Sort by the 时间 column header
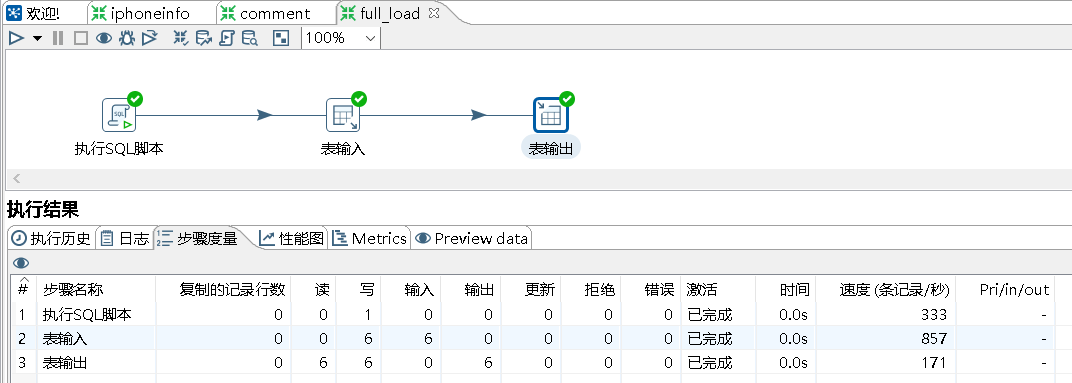Image resolution: width=1072 pixels, height=383 pixels. [786, 289]
